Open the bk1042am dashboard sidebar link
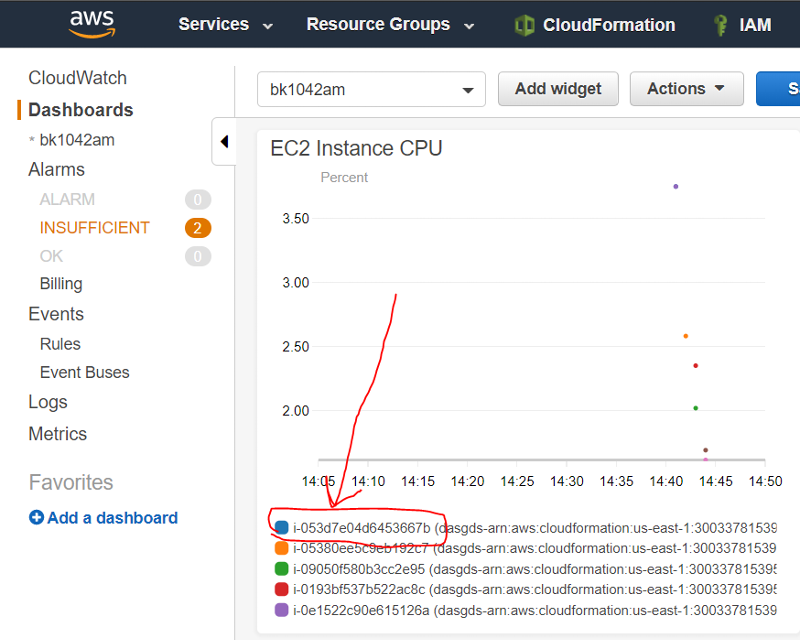The image size is (800, 640). 77,140
